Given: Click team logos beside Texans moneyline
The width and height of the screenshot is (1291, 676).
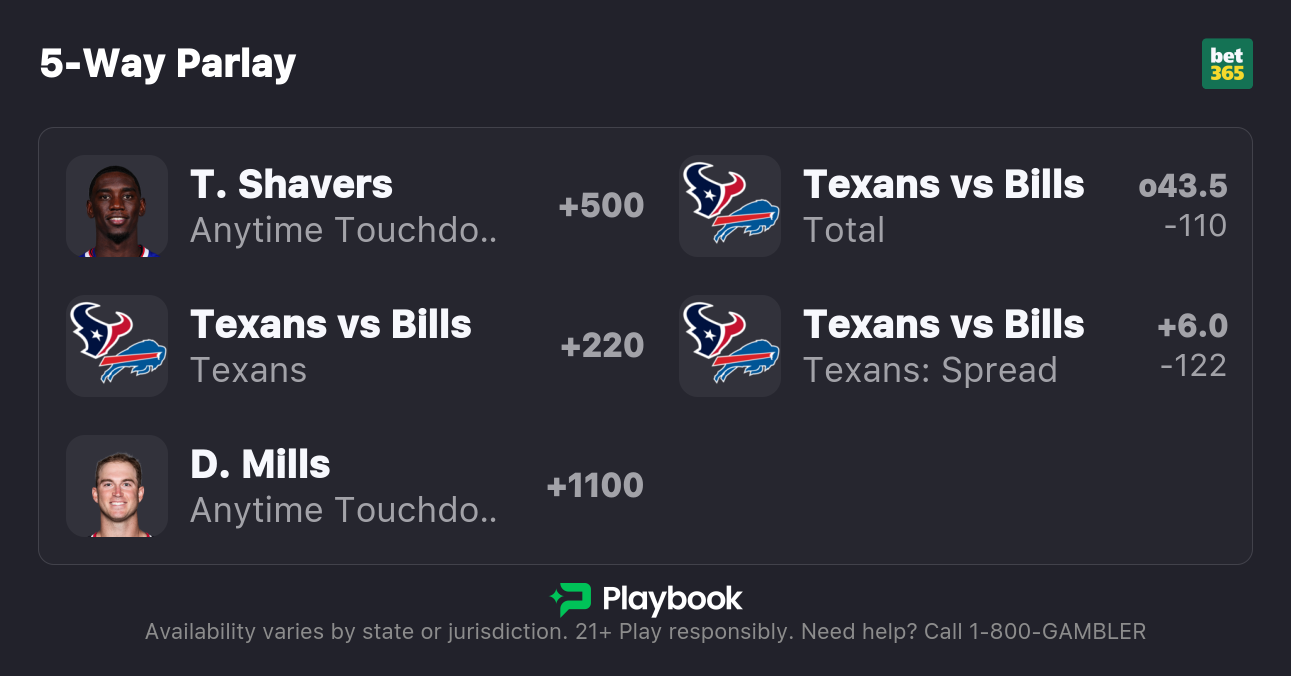Looking at the screenshot, I should click(117, 346).
